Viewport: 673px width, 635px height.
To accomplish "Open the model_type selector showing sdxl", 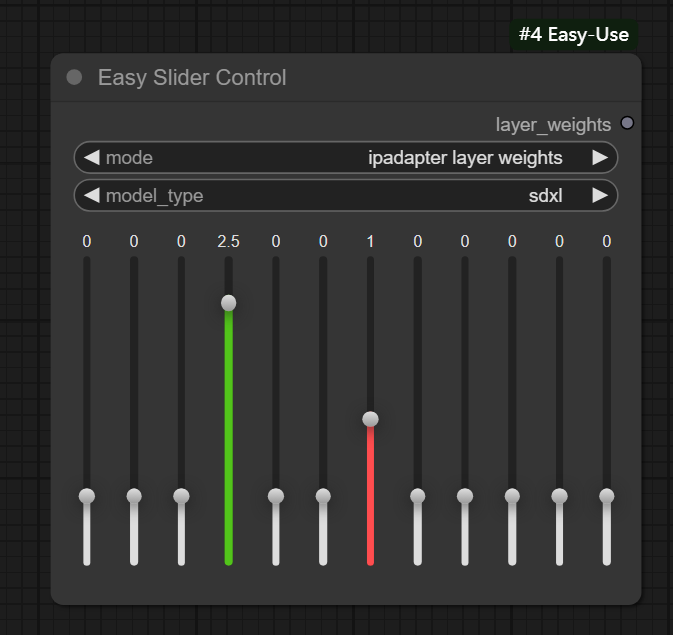I will click(x=345, y=195).
